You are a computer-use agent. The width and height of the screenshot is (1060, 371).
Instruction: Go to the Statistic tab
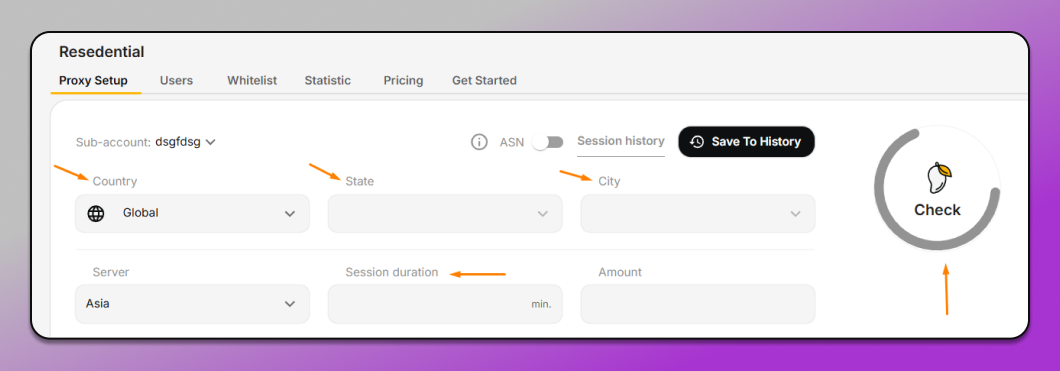328,80
